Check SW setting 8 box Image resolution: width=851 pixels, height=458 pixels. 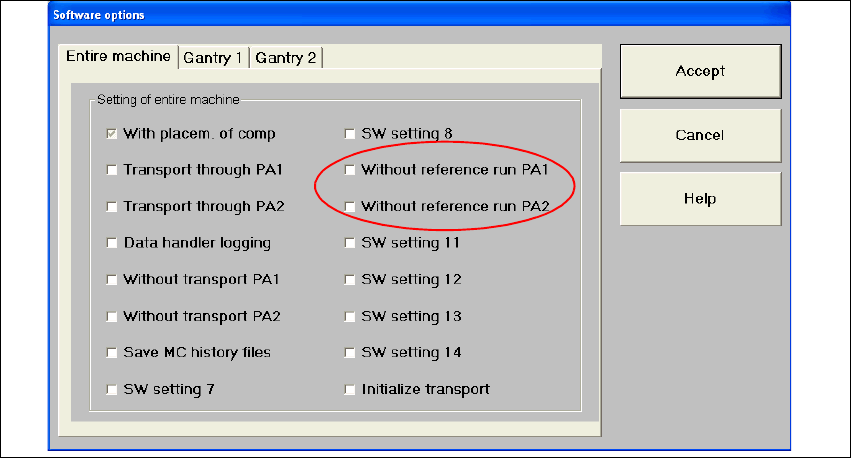click(x=350, y=133)
